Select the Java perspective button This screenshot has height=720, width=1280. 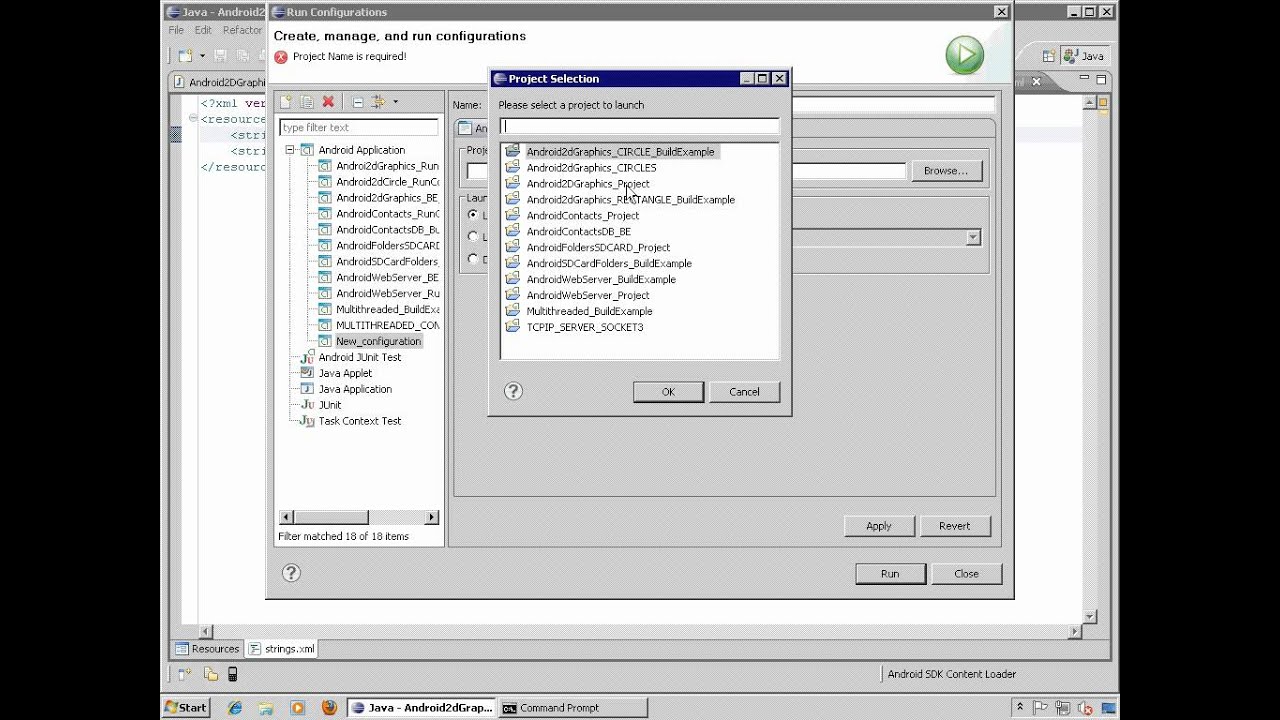[1084, 57]
